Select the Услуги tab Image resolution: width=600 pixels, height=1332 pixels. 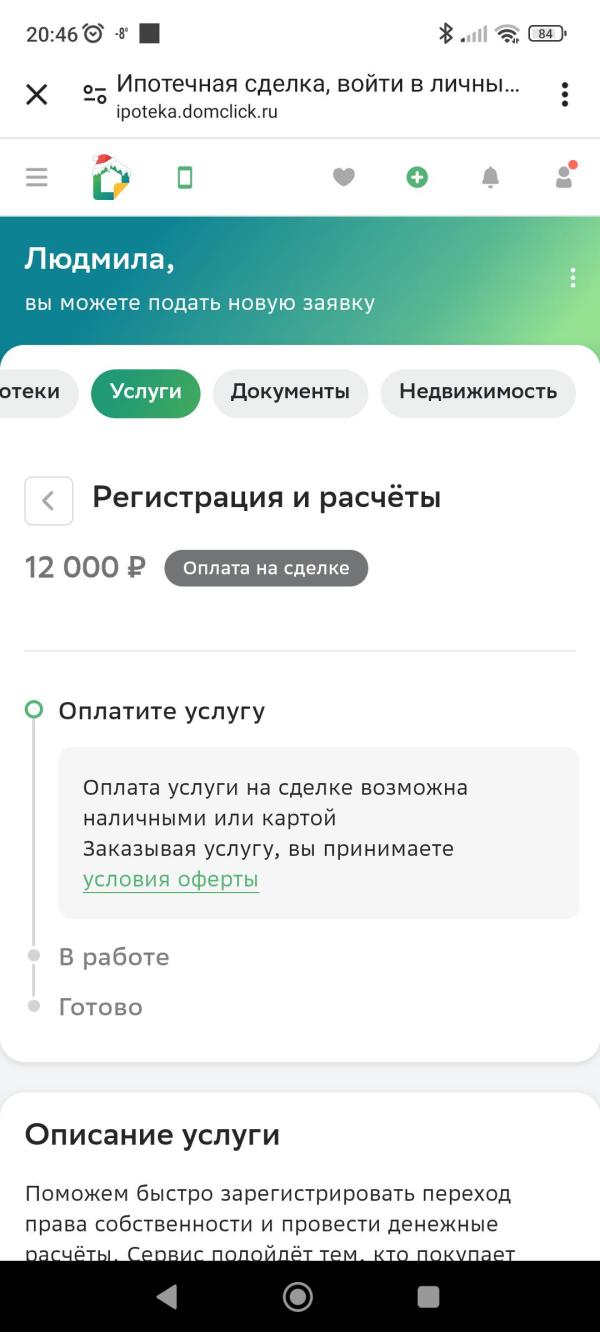pyautogui.click(x=146, y=393)
